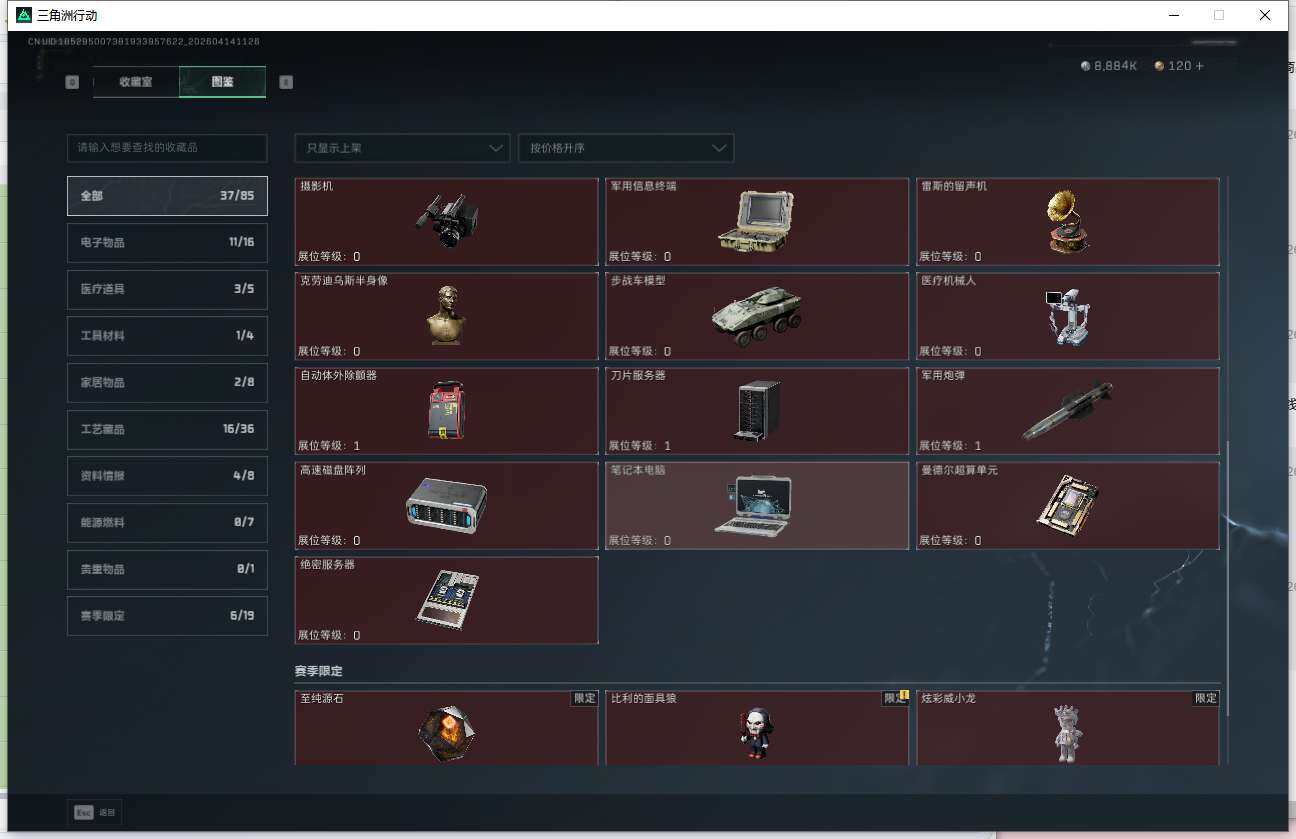Select the 军用信息终端 terminal icon
The height and width of the screenshot is (839, 1296).
(756, 221)
